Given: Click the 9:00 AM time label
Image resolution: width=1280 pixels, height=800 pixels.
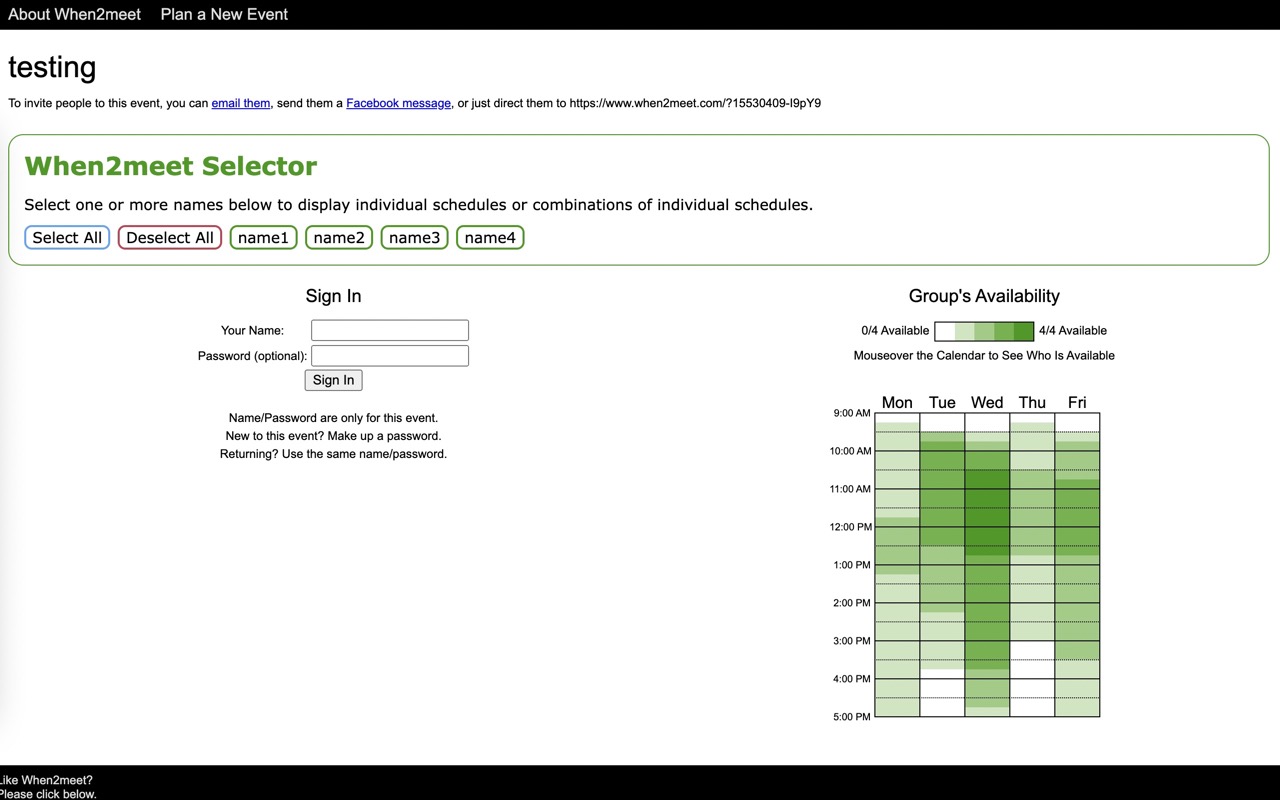Looking at the screenshot, I should pos(852,413).
